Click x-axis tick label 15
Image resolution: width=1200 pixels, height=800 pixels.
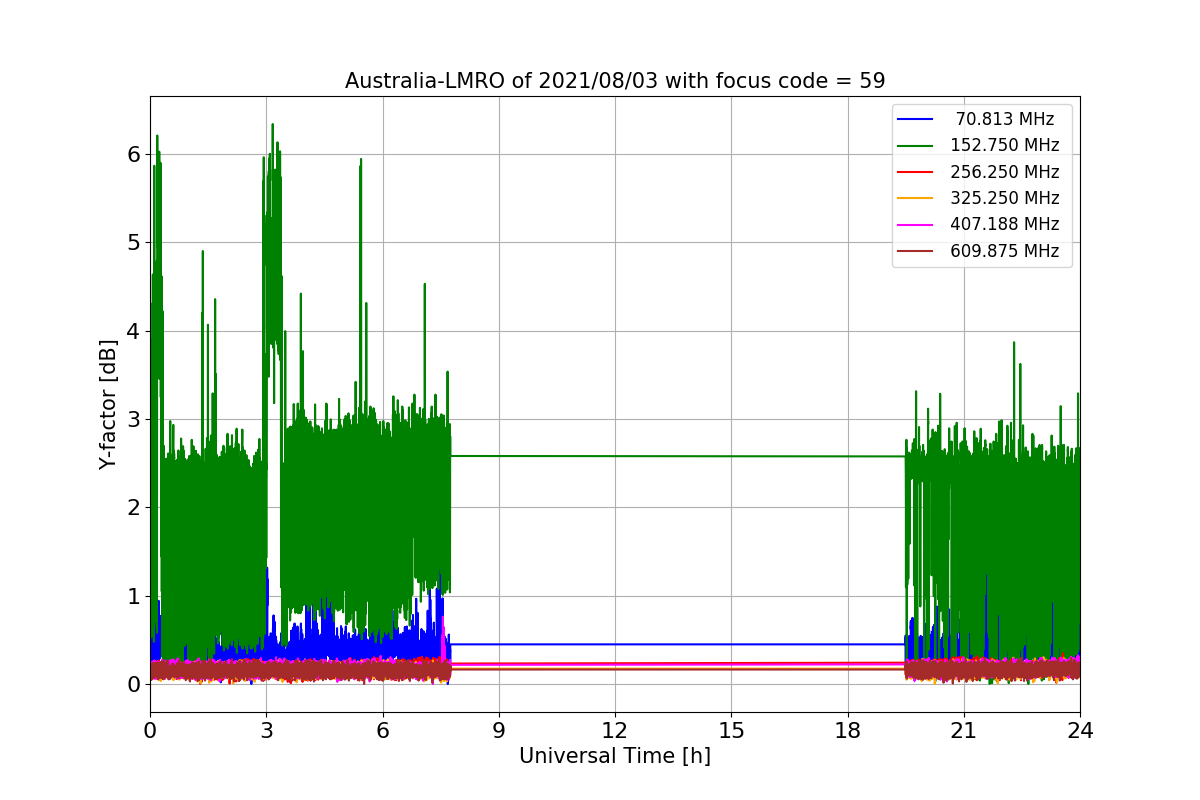click(731, 731)
